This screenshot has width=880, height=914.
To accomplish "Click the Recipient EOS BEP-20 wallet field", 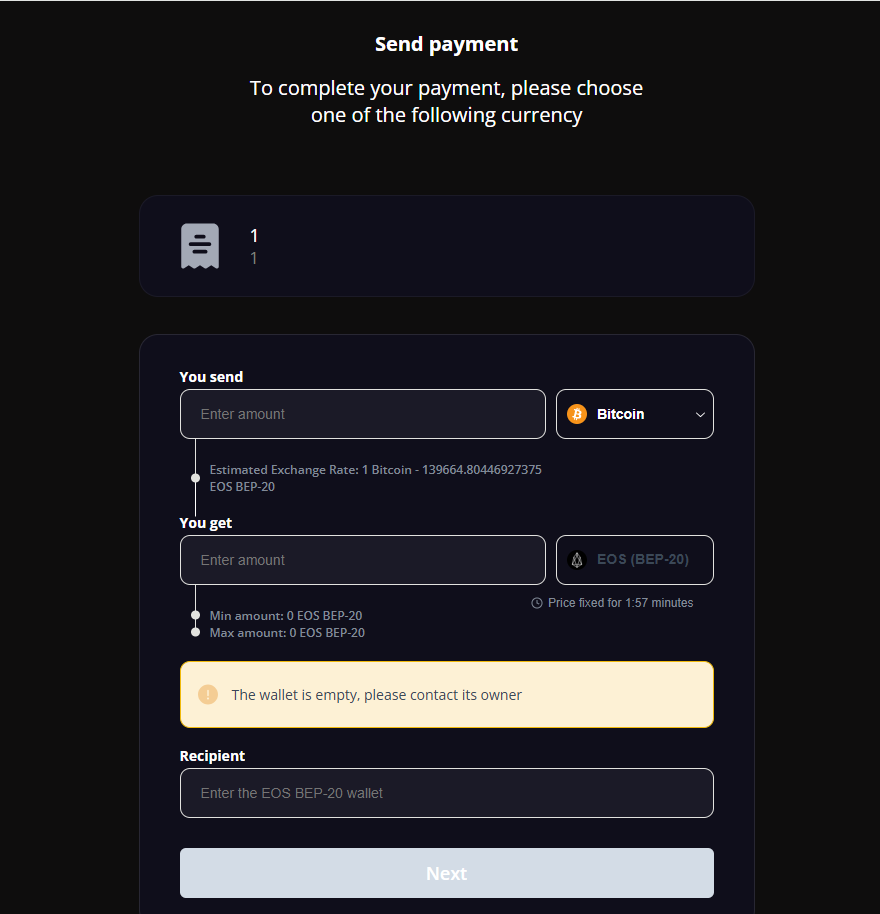I will pos(446,793).
